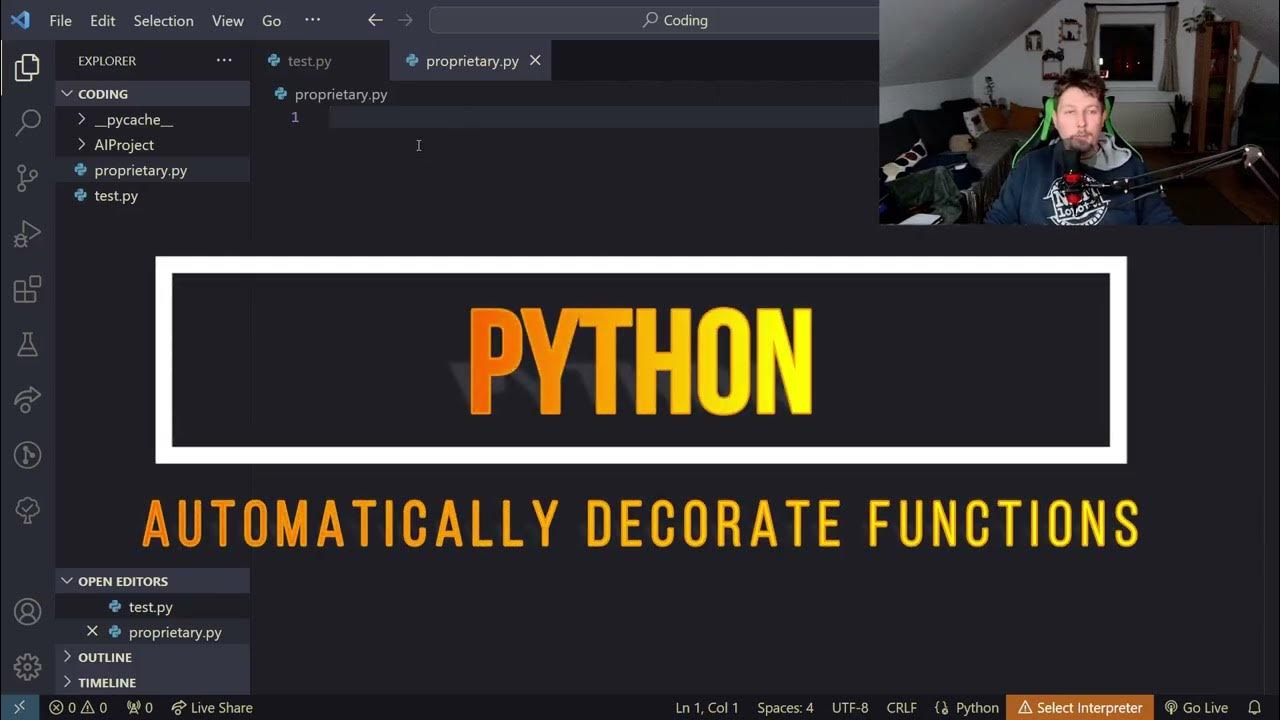Click the ports forwarded status item
The image size is (1280, 720).
[140, 707]
